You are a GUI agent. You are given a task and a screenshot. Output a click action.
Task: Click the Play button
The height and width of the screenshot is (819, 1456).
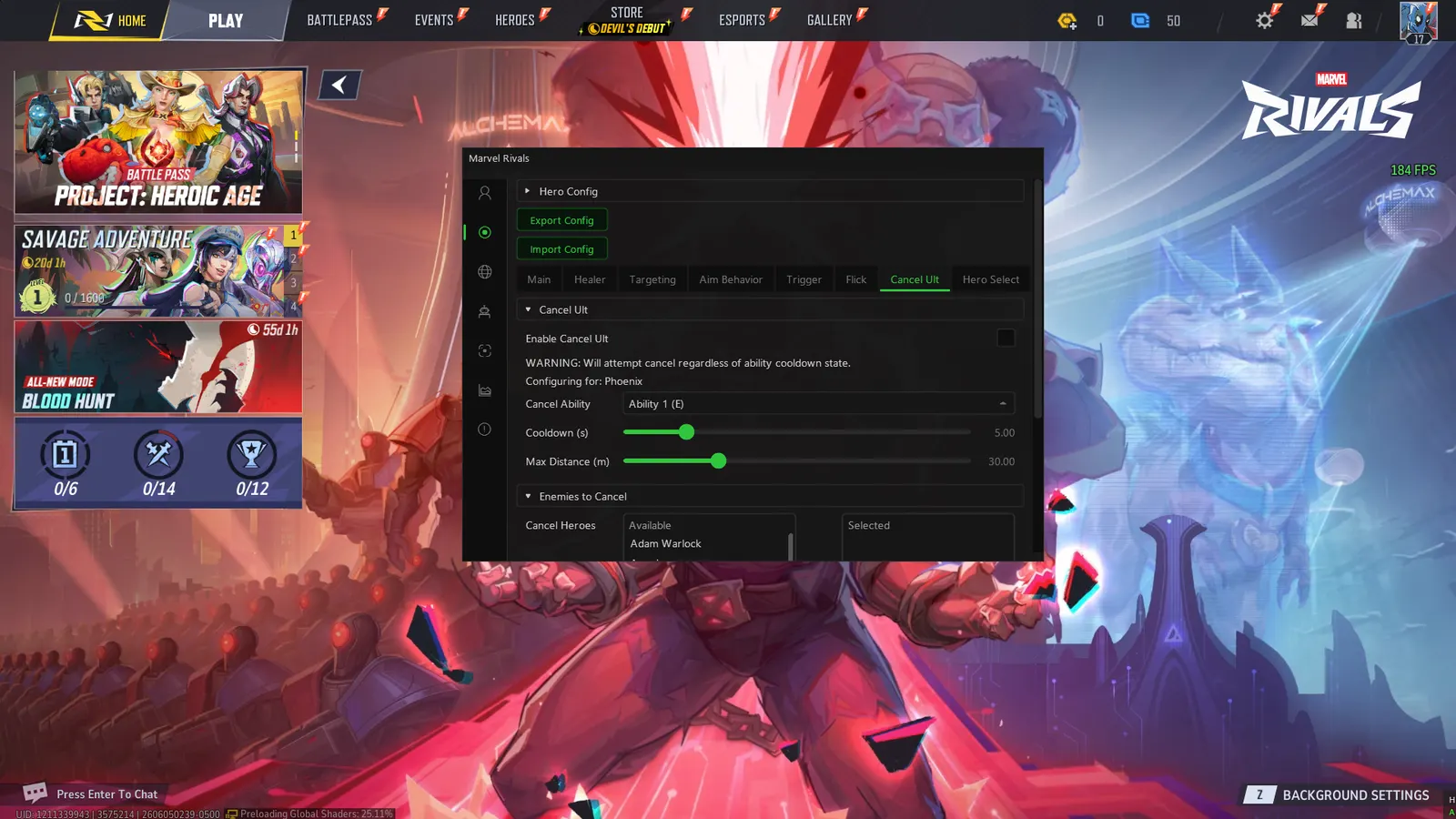pos(226,20)
